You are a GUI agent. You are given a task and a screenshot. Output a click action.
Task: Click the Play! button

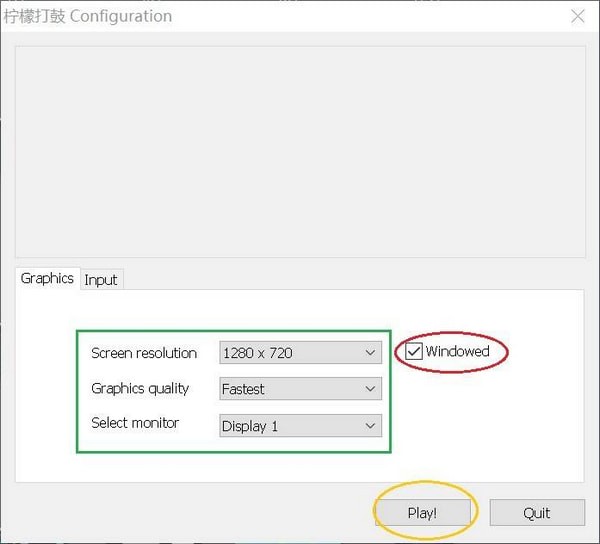(x=422, y=513)
